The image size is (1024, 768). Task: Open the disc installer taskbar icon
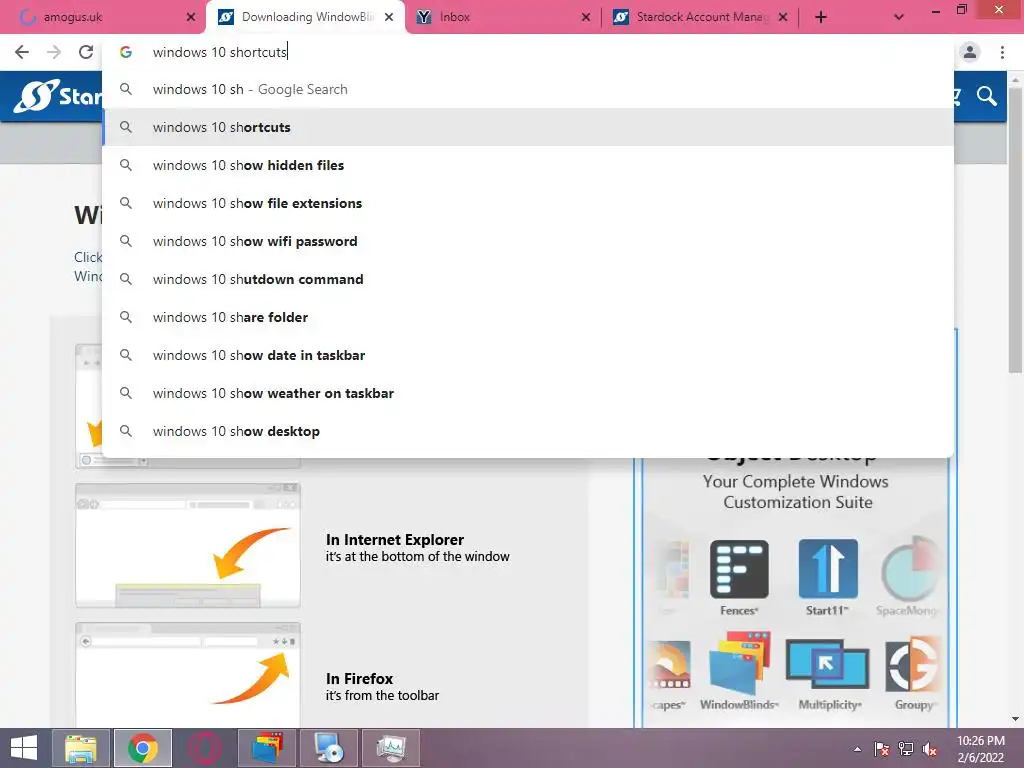click(329, 748)
